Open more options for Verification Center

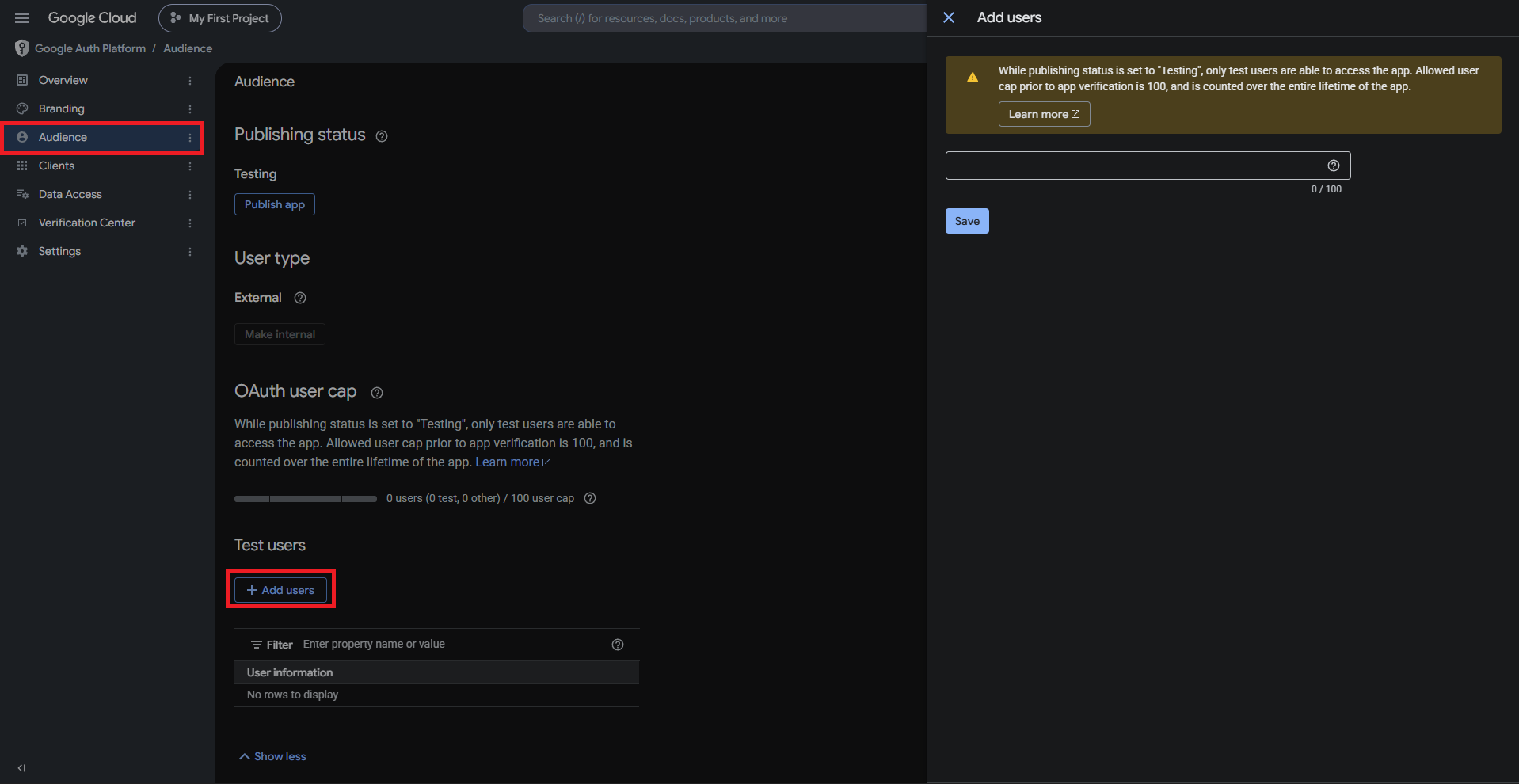pos(190,223)
